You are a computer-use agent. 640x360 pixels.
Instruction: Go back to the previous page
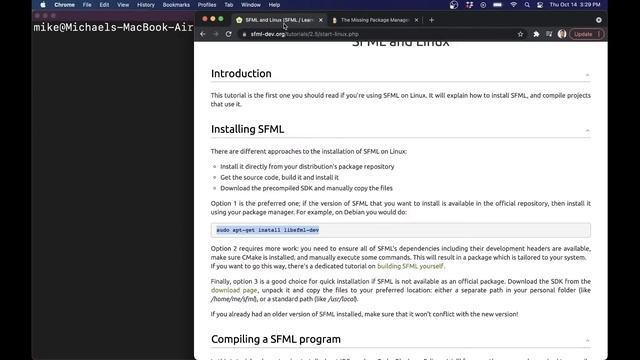pos(203,34)
